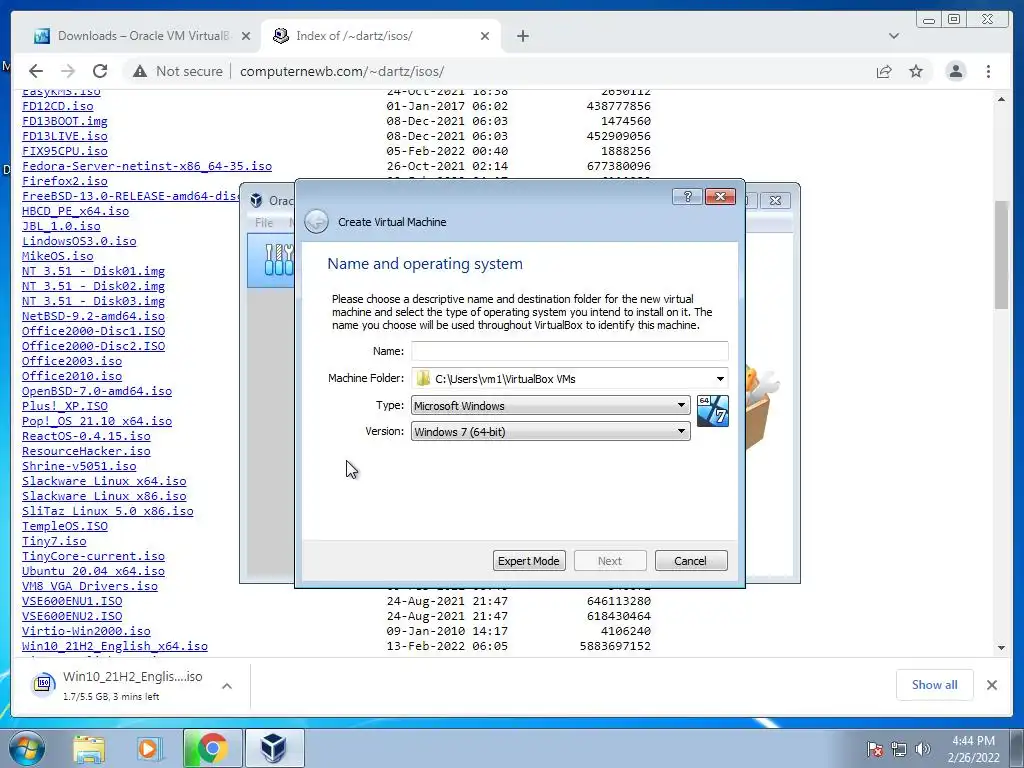Open Version dropdown Windows 7 (64-bit)
The width and height of the screenshot is (1024, 768).
[551, 432]
